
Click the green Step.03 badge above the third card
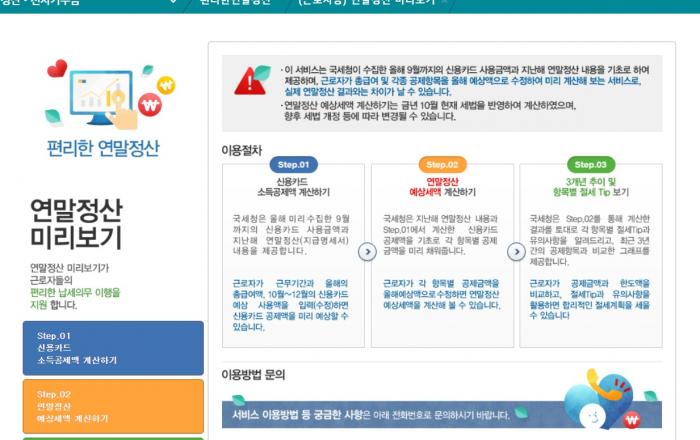(590, 164)
